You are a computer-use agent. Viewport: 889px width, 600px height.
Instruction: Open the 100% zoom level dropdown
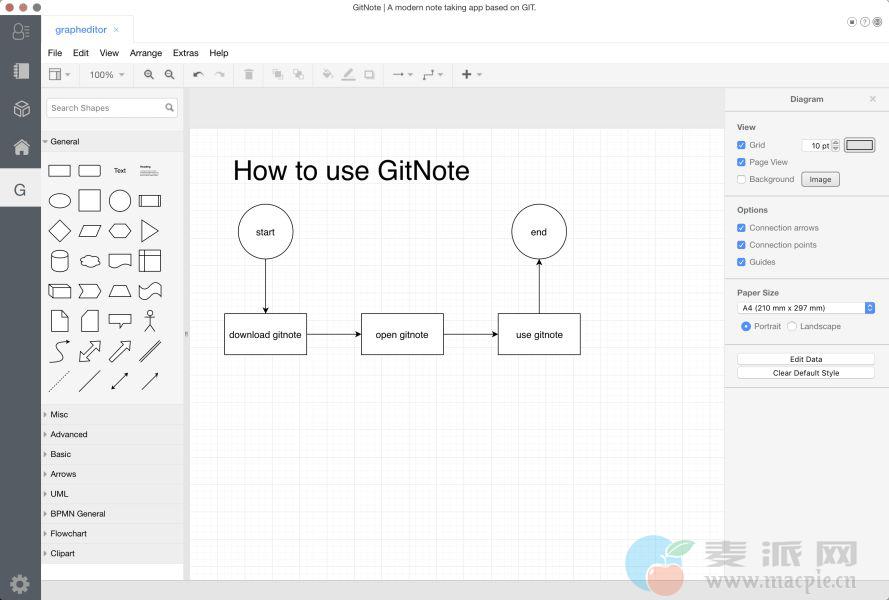[x=107, y=75]
